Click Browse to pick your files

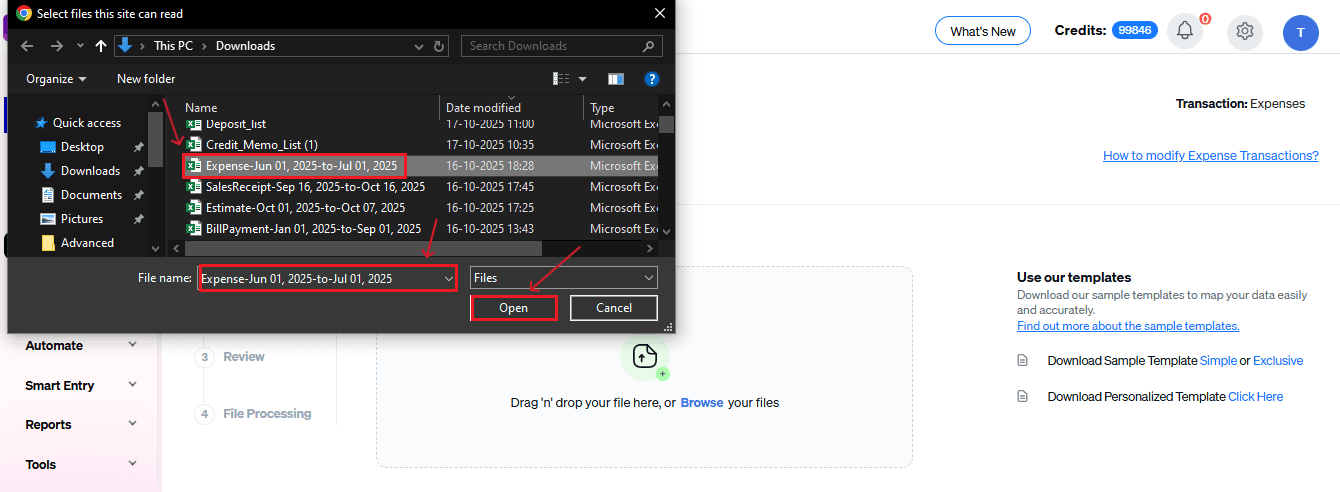click(x=702, y=403)
